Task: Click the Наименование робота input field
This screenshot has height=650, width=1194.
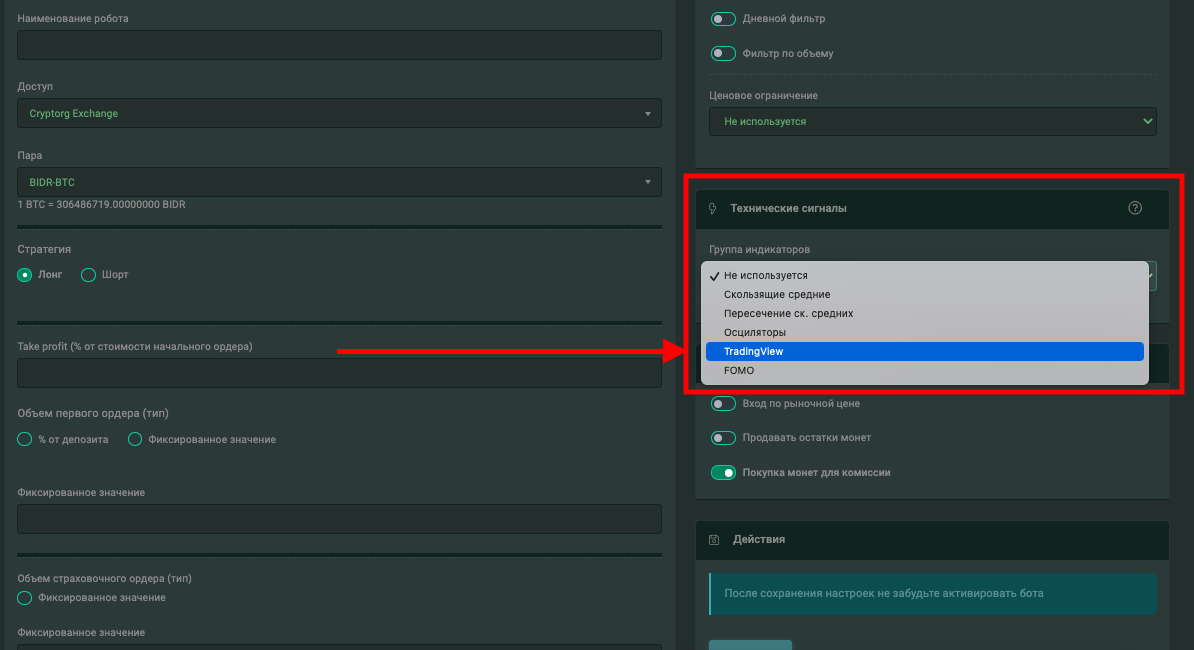Action: (339, 45)
